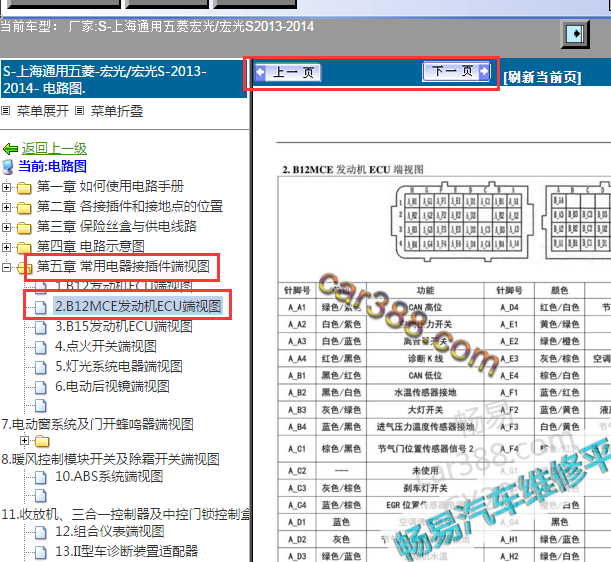The height and width of the screenshot is (562, 611).
Task: Go to next page with 下一页 button
Action: coord(456,72)
